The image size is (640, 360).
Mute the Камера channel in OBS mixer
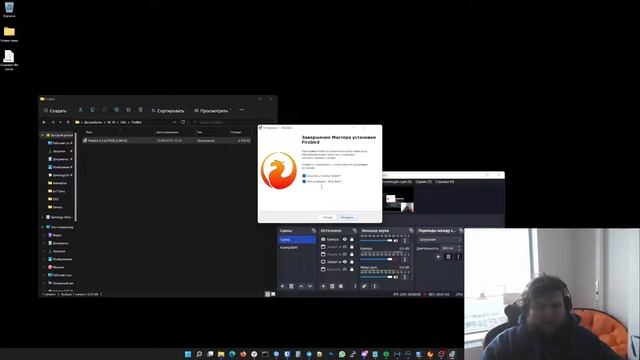(396, 259)
